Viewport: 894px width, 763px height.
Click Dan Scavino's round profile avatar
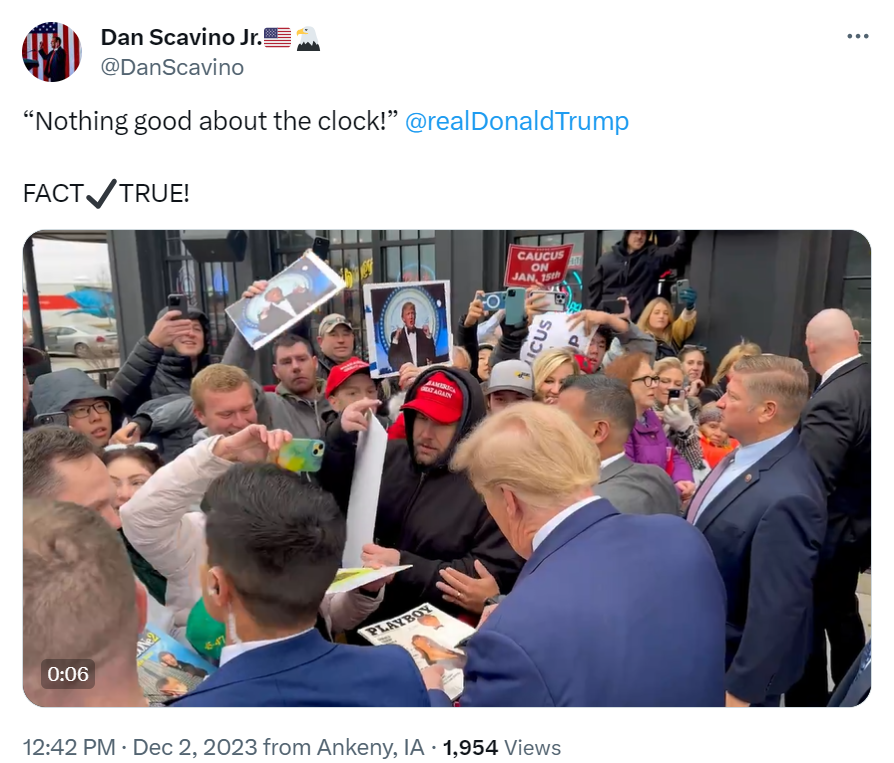[x=52, y=52]
